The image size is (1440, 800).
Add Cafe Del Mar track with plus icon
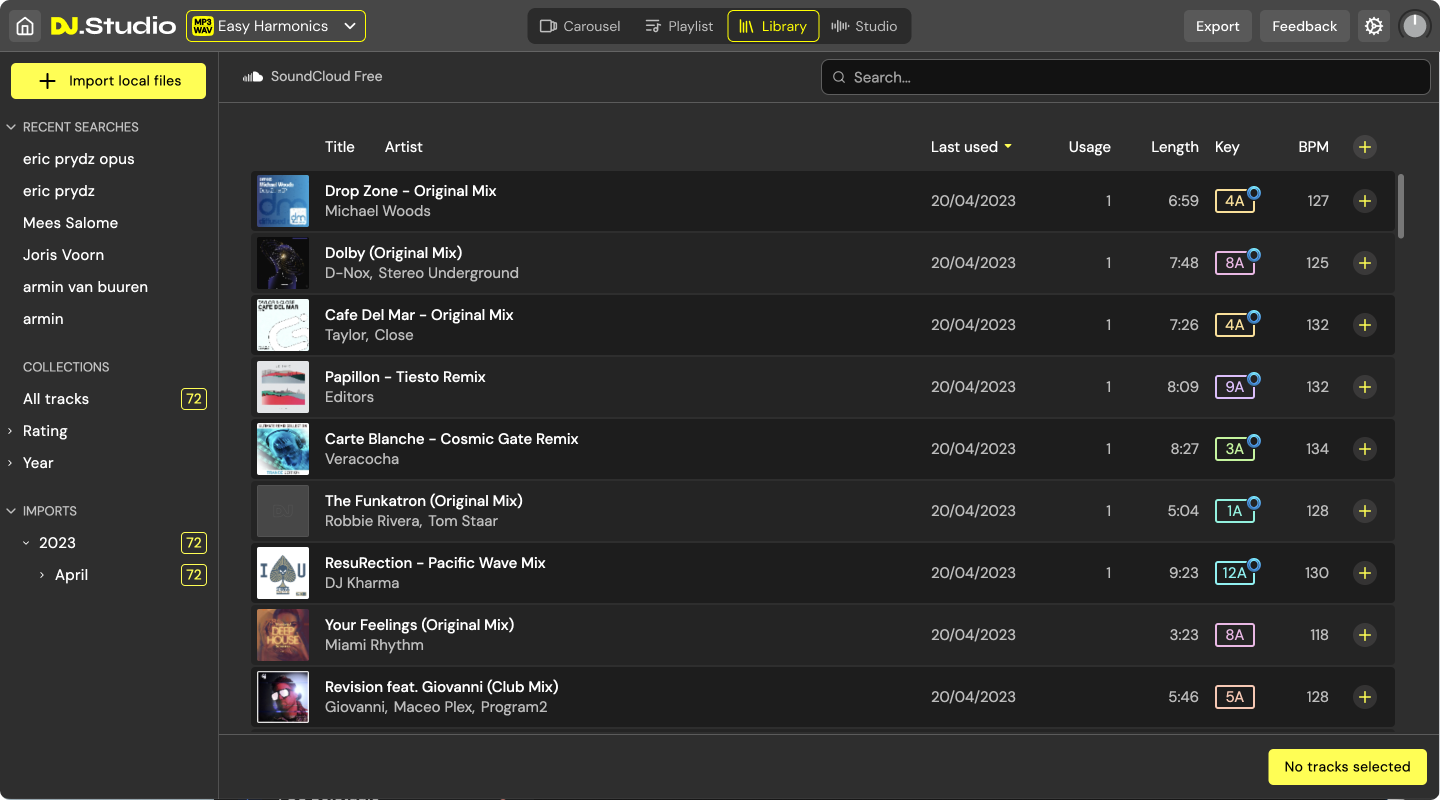pos(1365,325)
